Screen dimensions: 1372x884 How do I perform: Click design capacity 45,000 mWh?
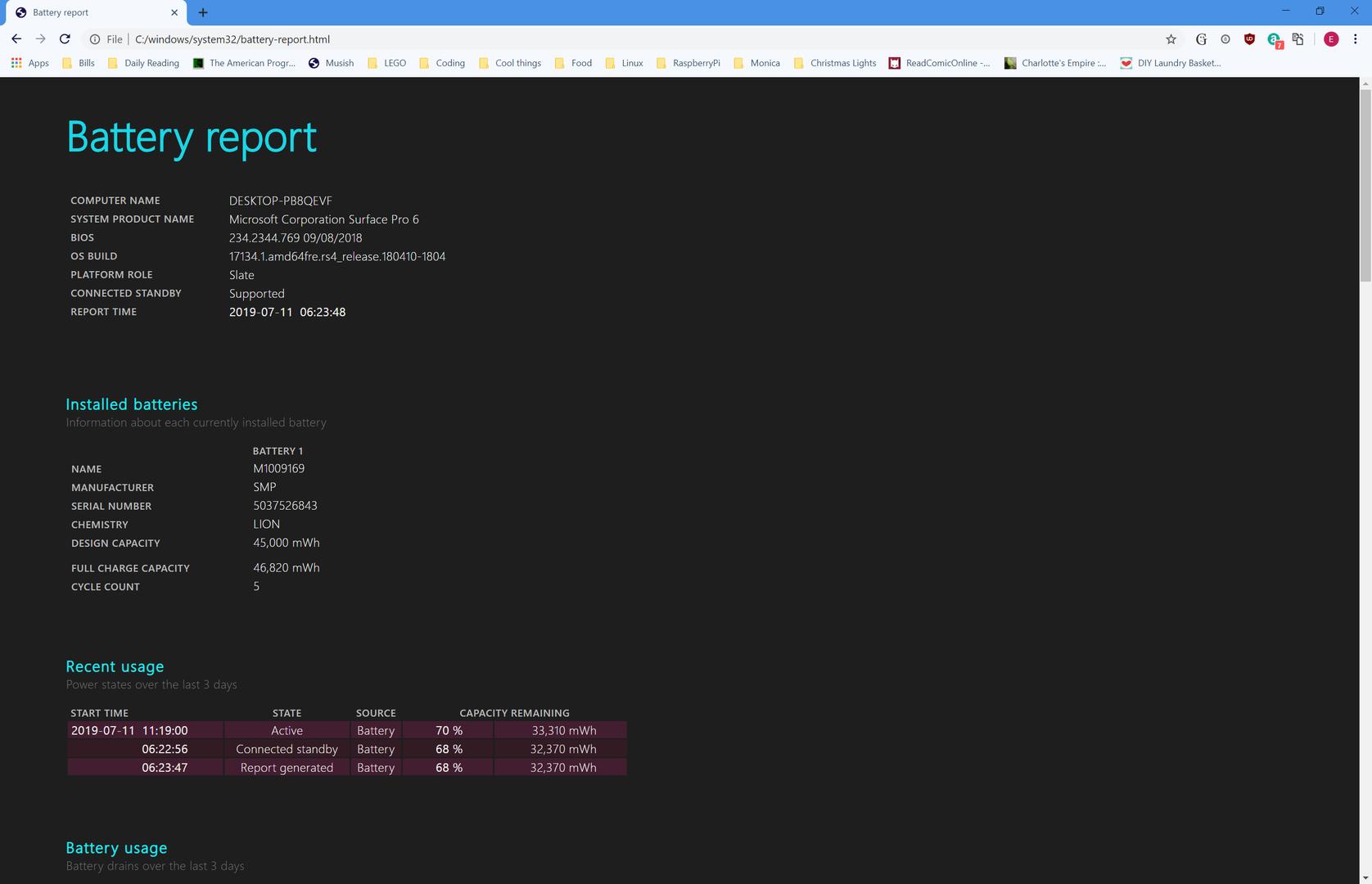[287, 543]
